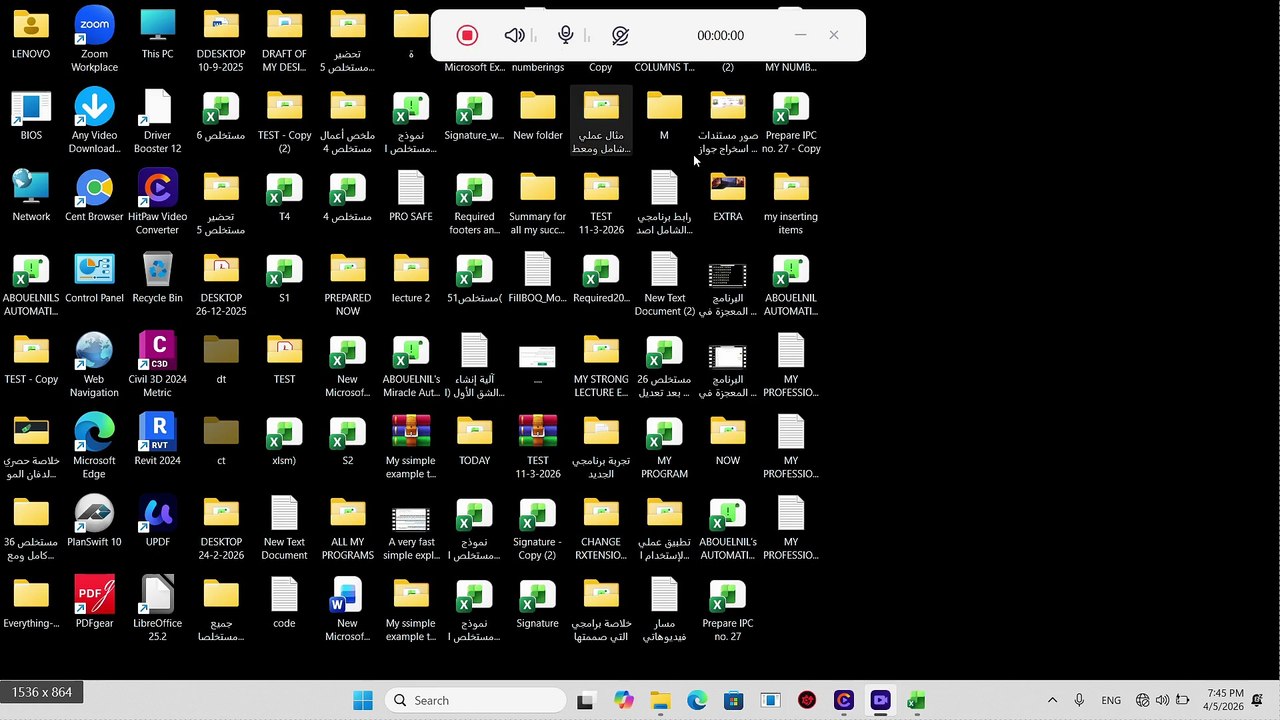Select the UPDF shortcut
Viewport: 1280px width, 720px height.
click(x=157, y=522)
